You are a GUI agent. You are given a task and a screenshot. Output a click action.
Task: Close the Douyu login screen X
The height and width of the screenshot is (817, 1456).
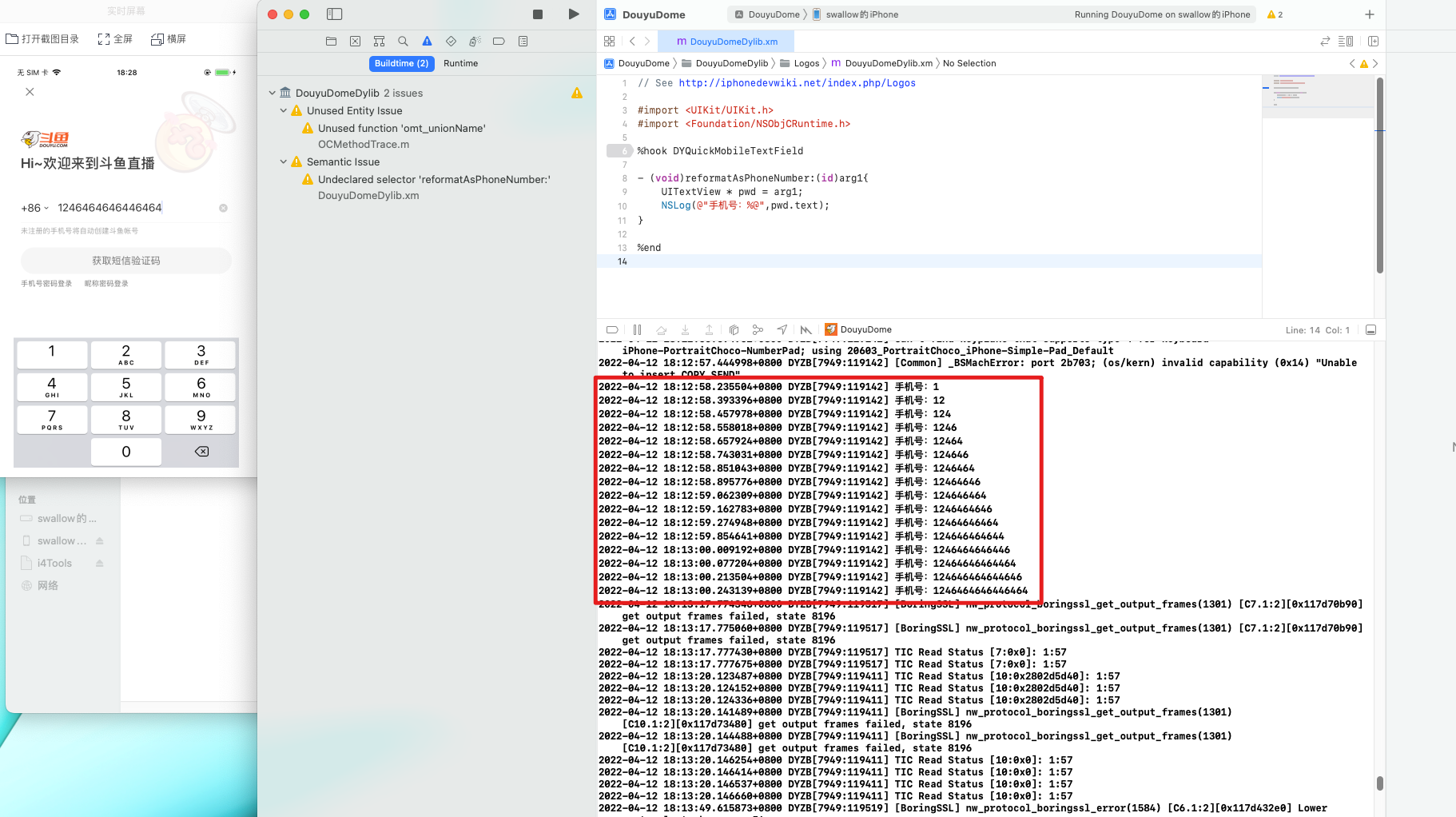30,92
